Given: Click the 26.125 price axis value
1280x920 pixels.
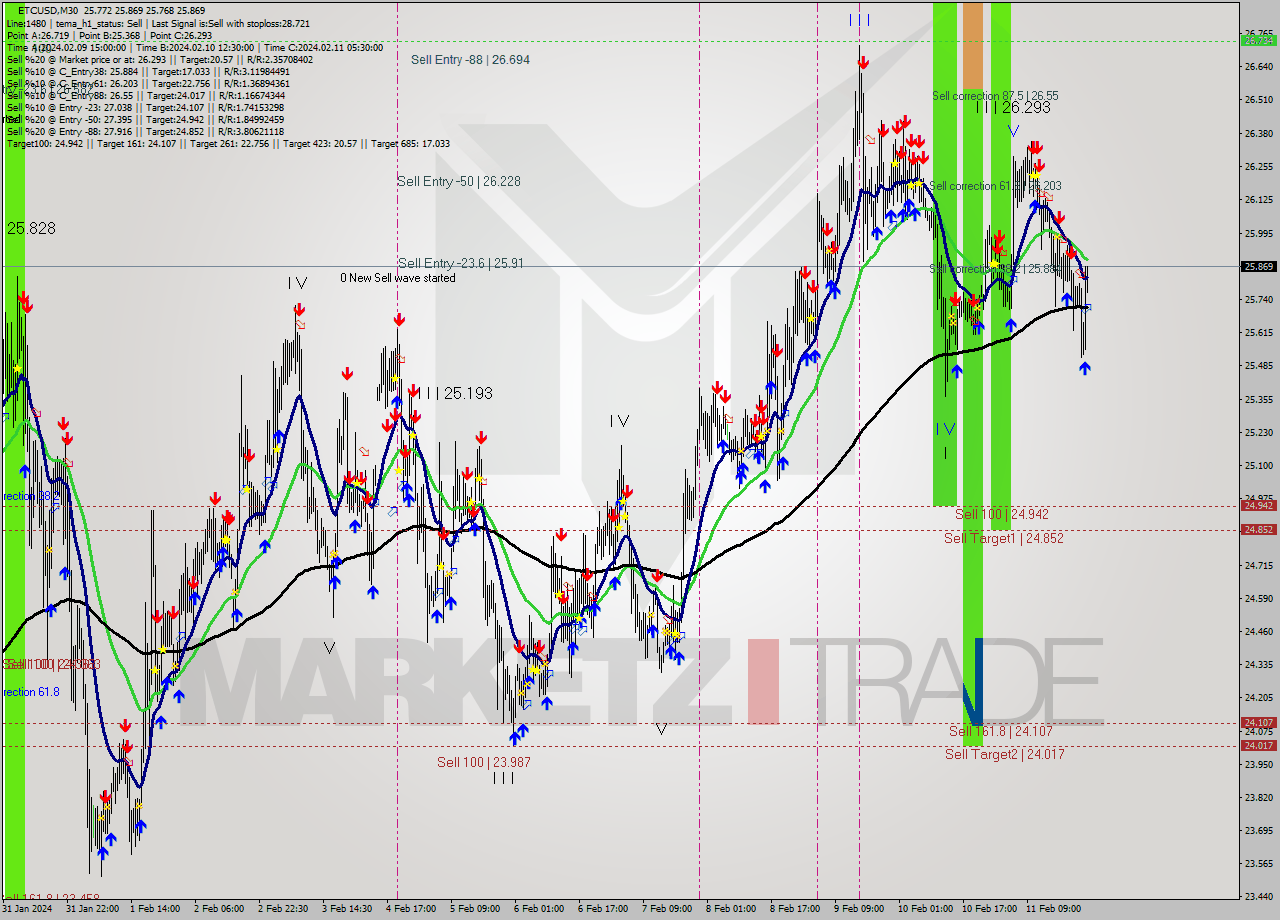Looking at the screenshot, I should (x=1258, y=200).
